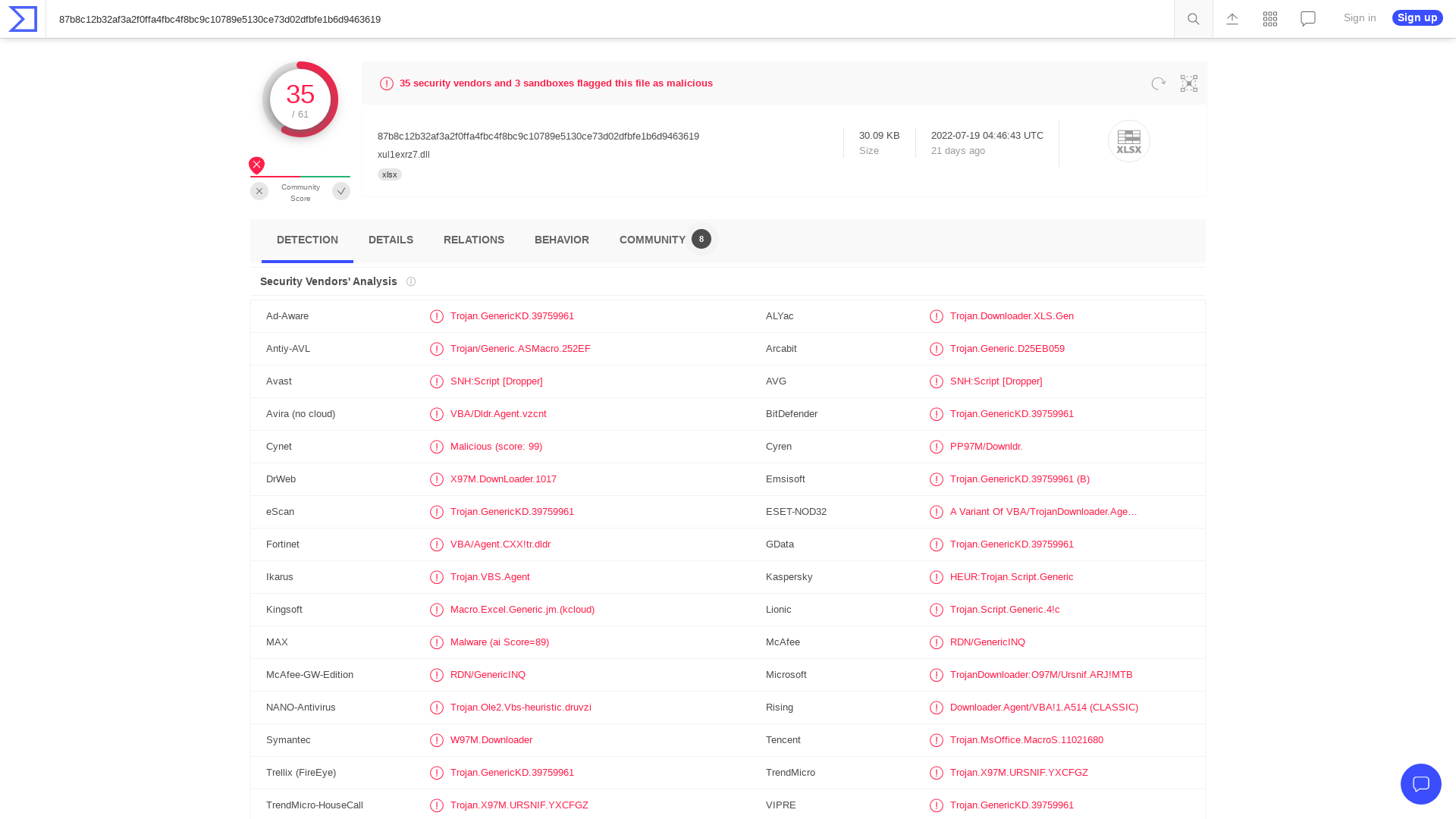Switch to the BEHAVIOR tab
Image resolution: width=1456 pixels, height=819 pixels.
561,240
